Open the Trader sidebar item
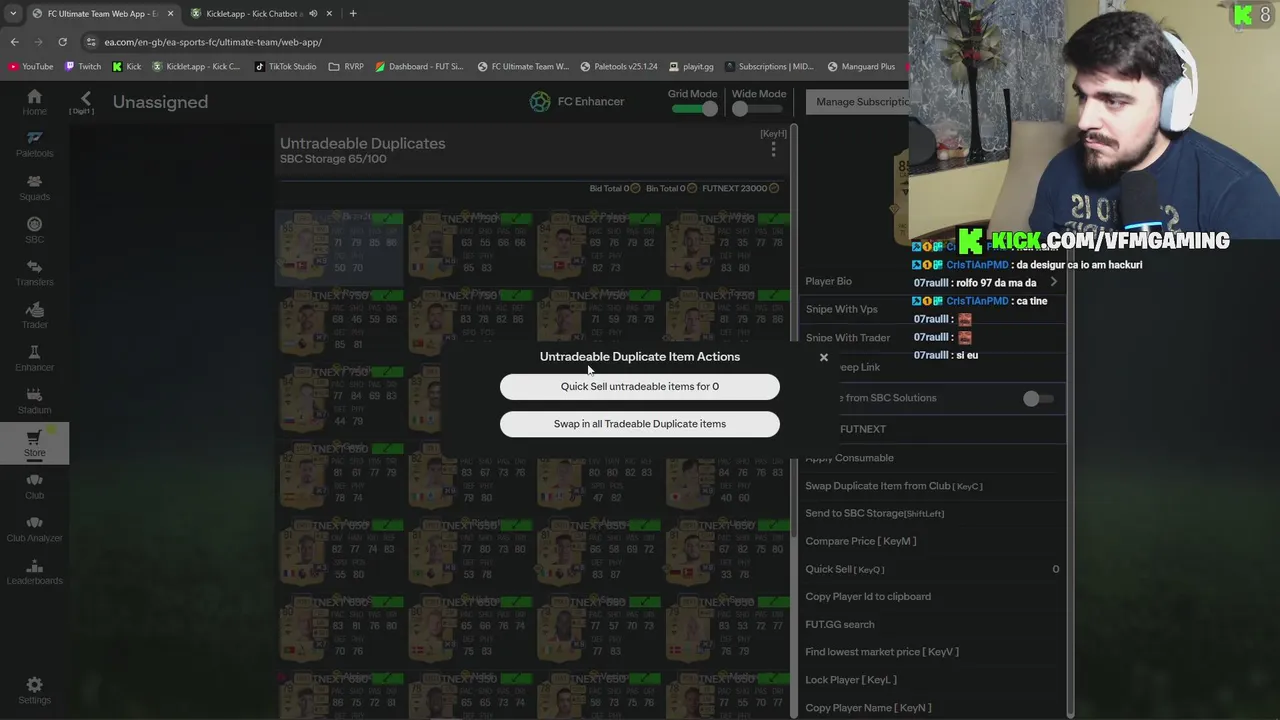 (x=34, y=316)
